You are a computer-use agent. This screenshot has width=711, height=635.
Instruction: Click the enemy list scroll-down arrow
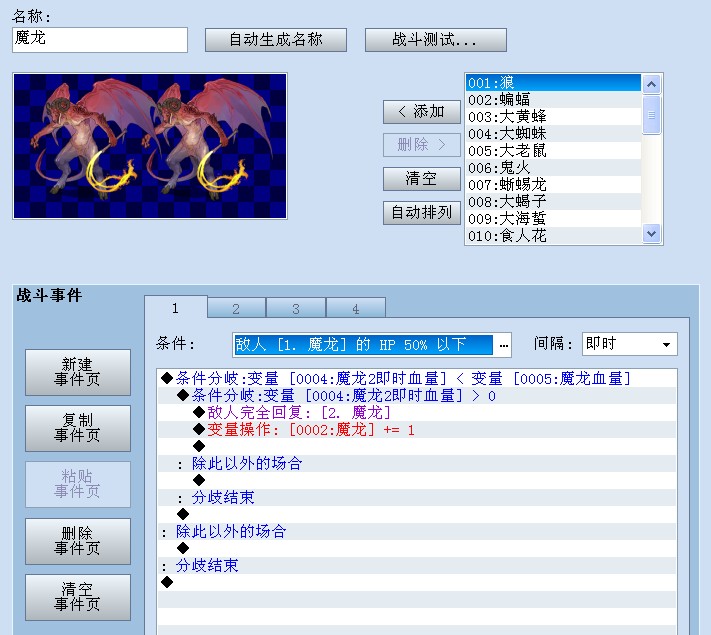click(x=652, y=234)
